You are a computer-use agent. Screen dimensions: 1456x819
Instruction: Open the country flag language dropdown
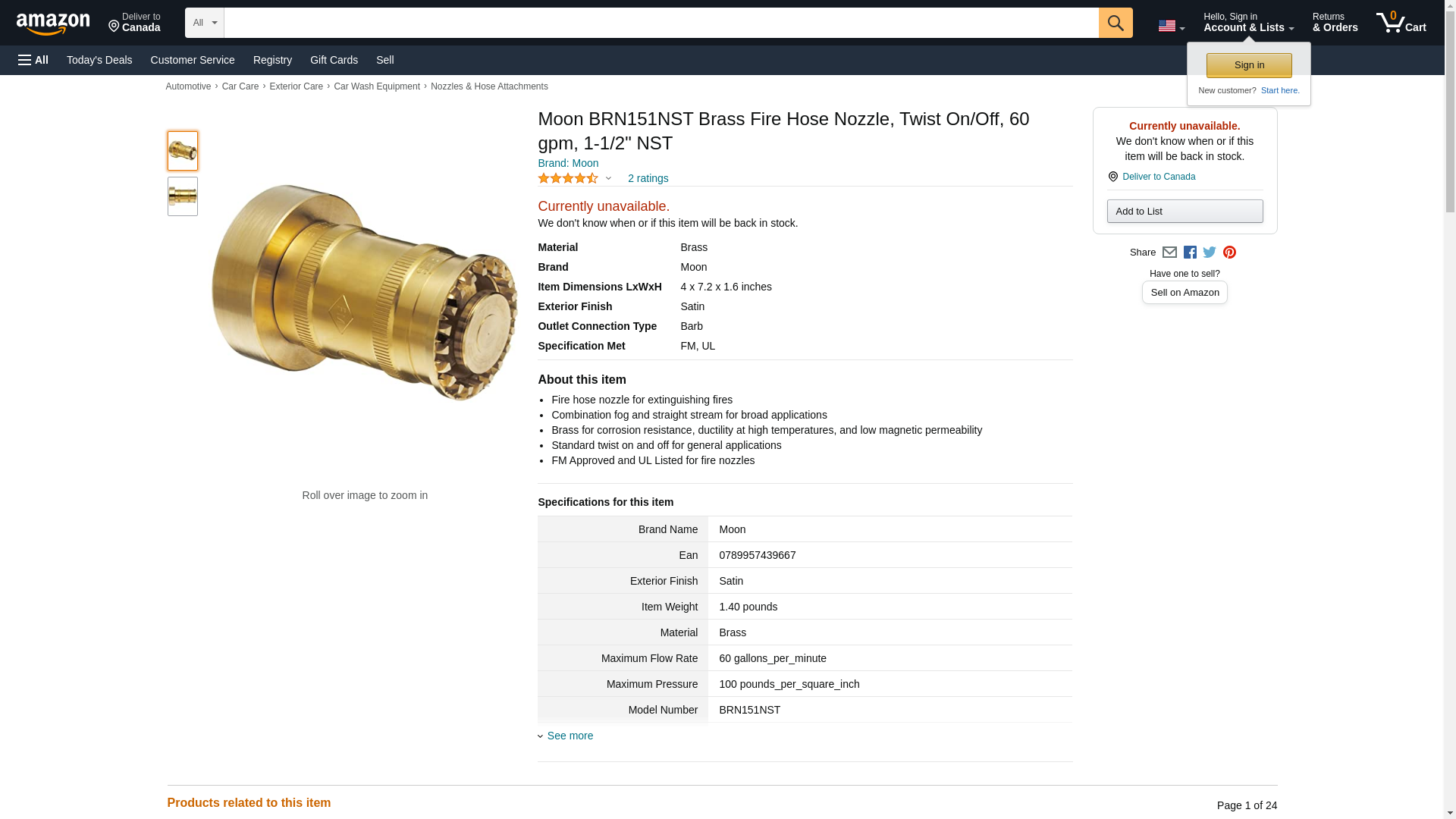(x=1172, y=26)
